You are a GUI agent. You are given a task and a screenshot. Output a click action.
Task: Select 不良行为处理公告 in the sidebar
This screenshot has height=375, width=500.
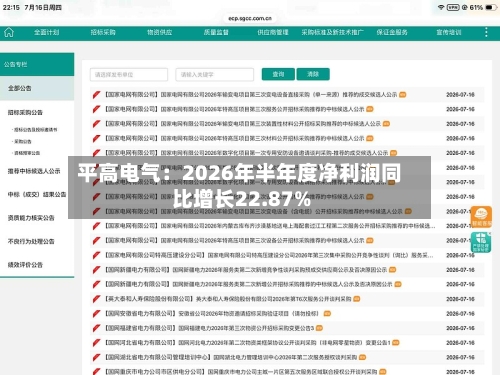point(31,241)
